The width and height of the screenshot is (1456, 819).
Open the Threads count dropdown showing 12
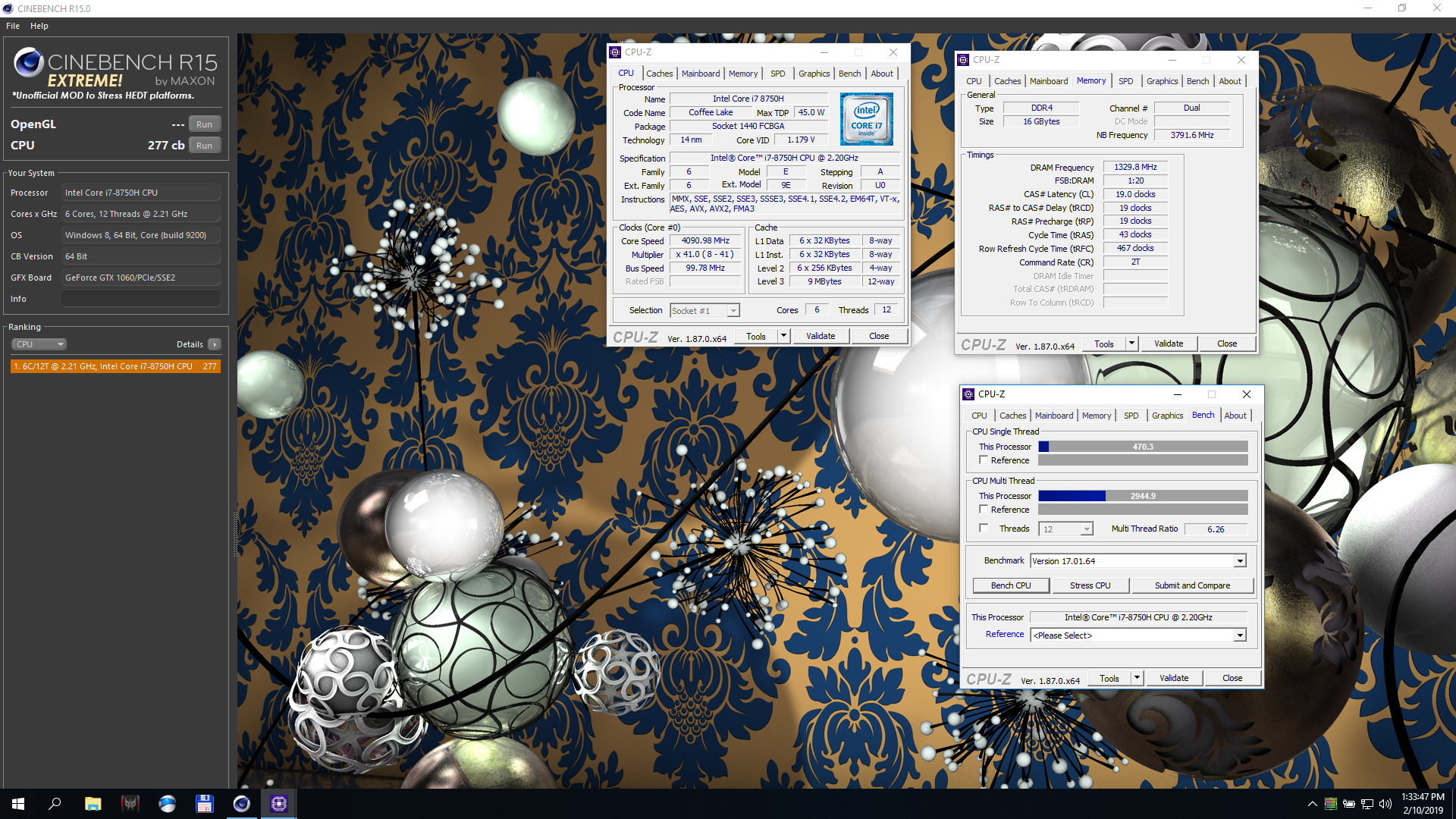pyautogui.click(x=1066, y=529)
